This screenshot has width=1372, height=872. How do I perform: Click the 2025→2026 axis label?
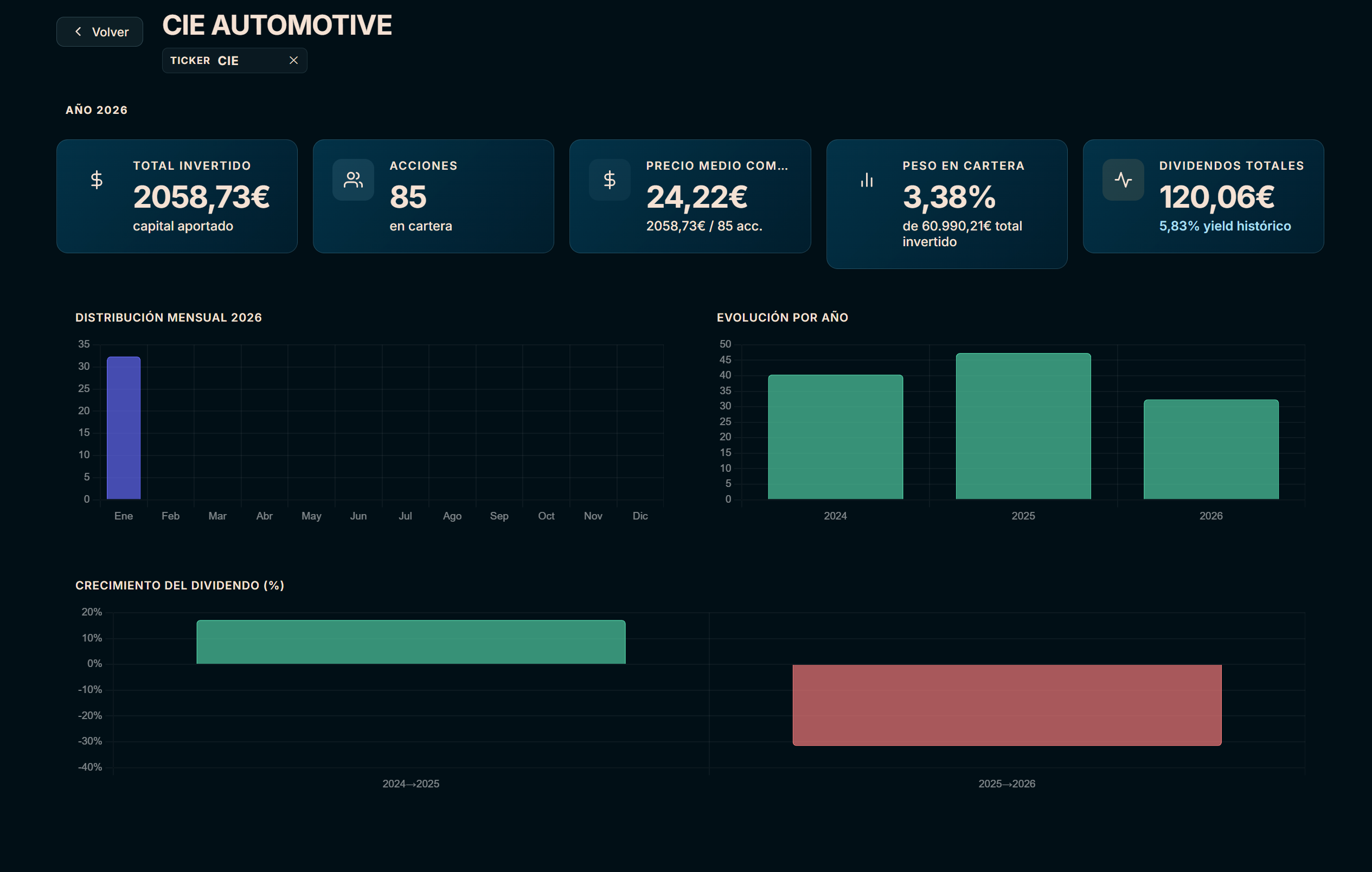(1007, 784)
